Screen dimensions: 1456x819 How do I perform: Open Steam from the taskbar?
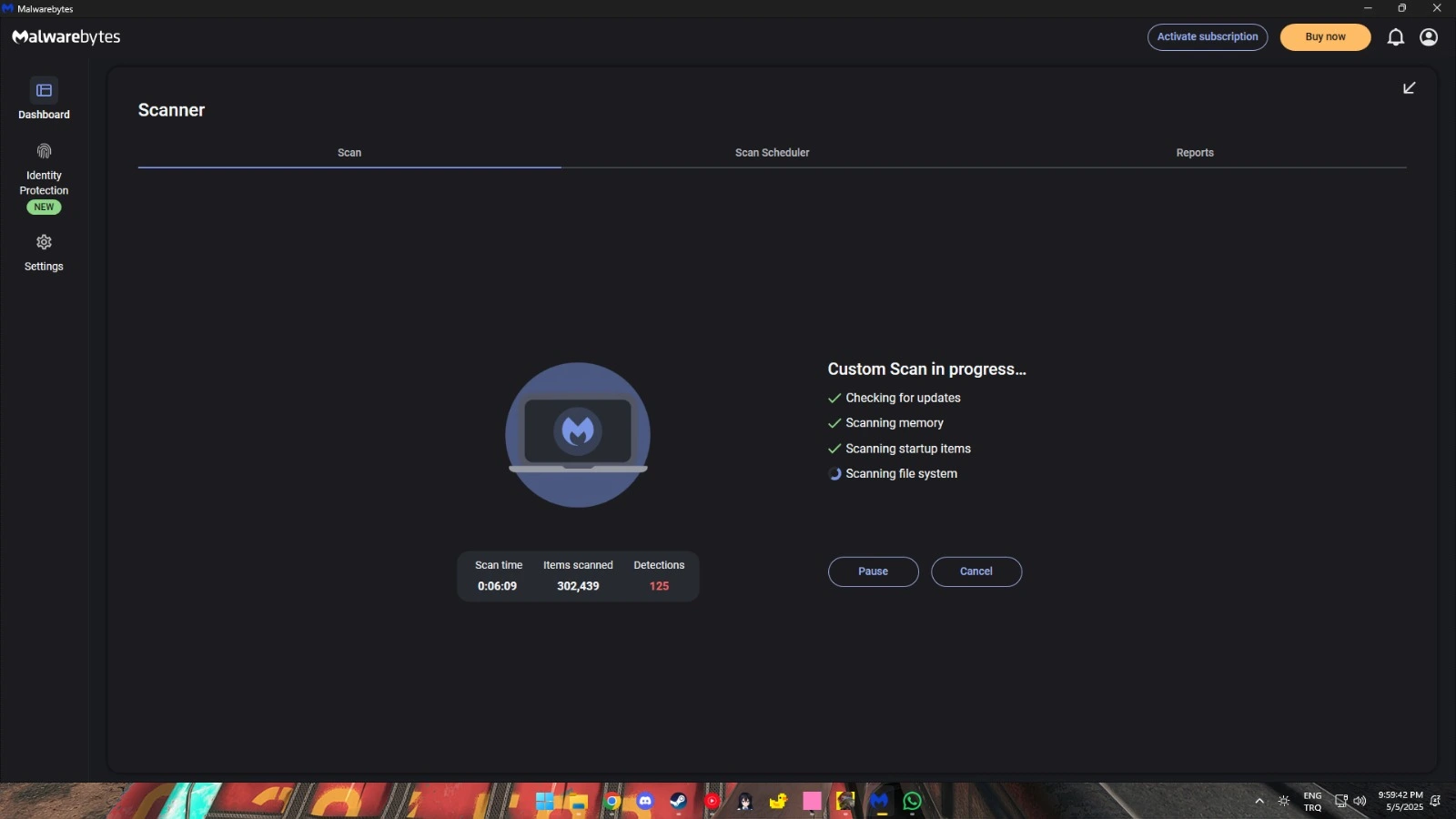tap(679, 802)
